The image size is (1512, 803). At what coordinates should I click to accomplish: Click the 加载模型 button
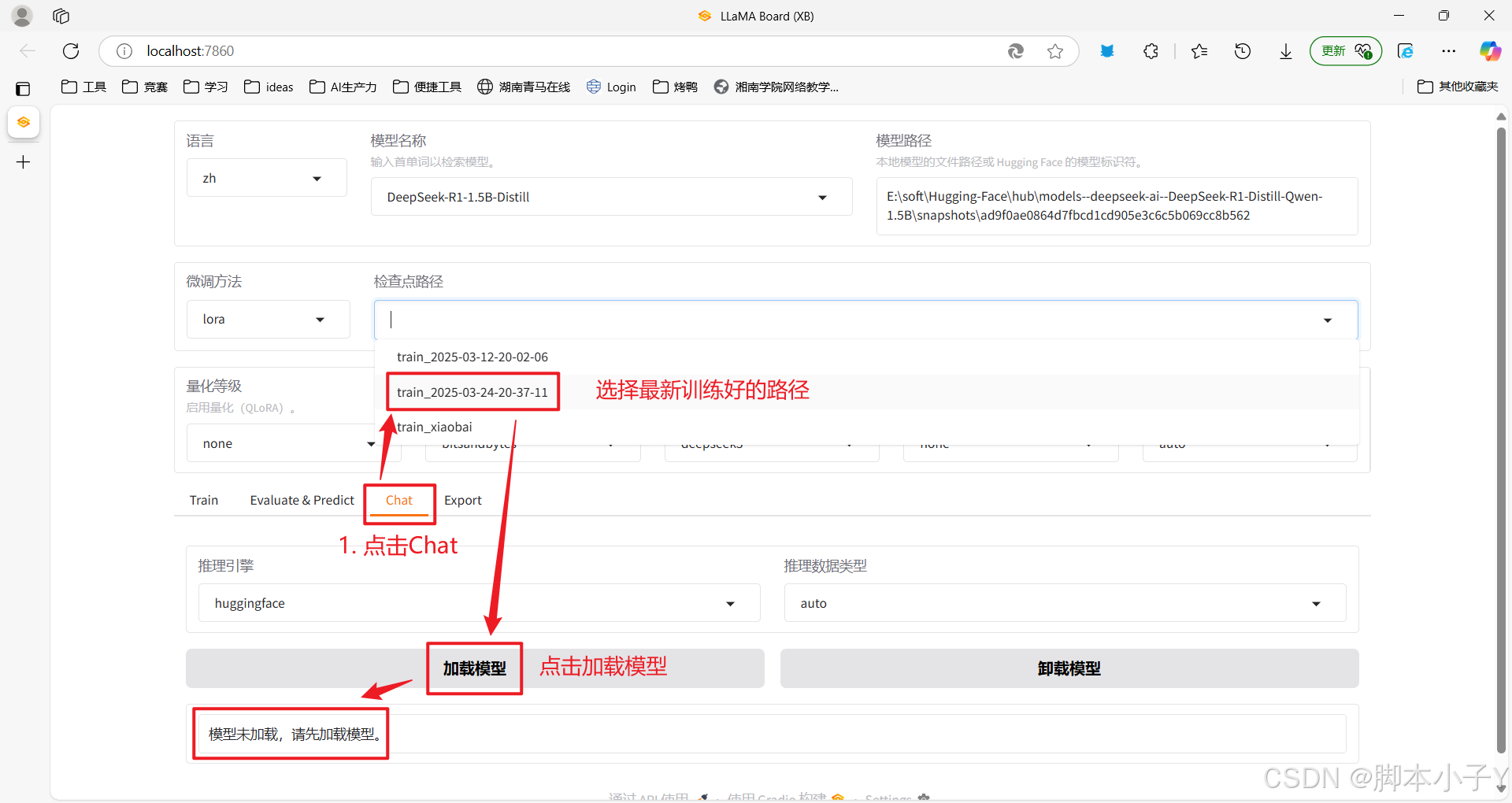tap(475, 668)
